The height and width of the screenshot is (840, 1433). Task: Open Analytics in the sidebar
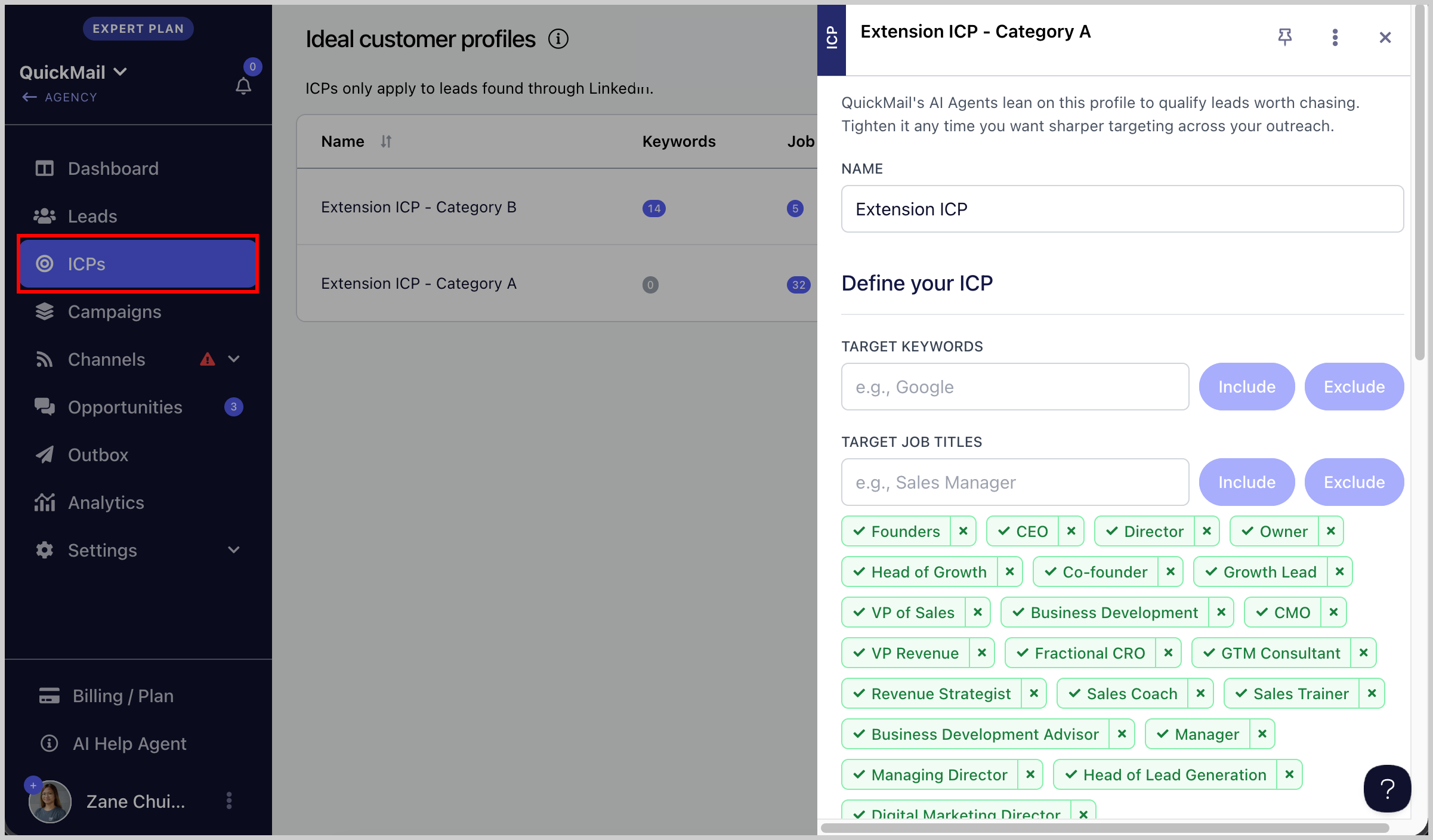(x=138, y=502)
